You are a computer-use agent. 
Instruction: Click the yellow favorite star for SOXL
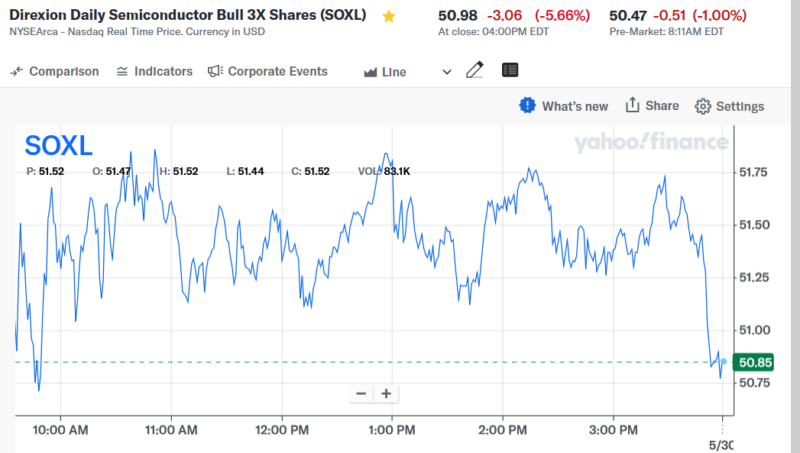389,17
